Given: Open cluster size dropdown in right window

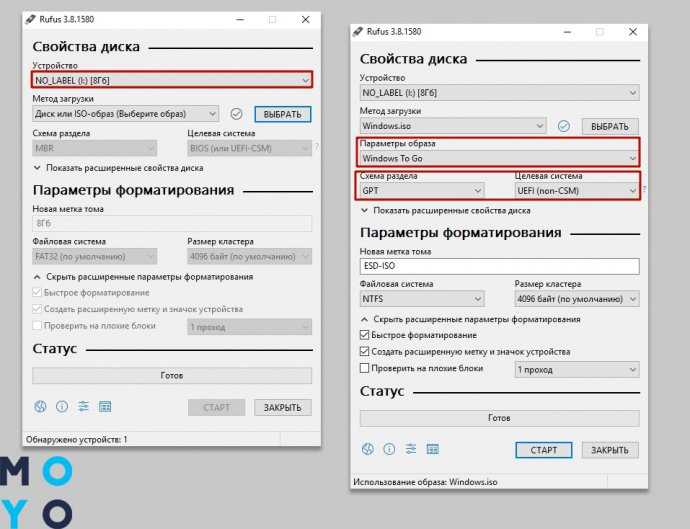Looking at the screenshot, I should [x=577, y=299].
